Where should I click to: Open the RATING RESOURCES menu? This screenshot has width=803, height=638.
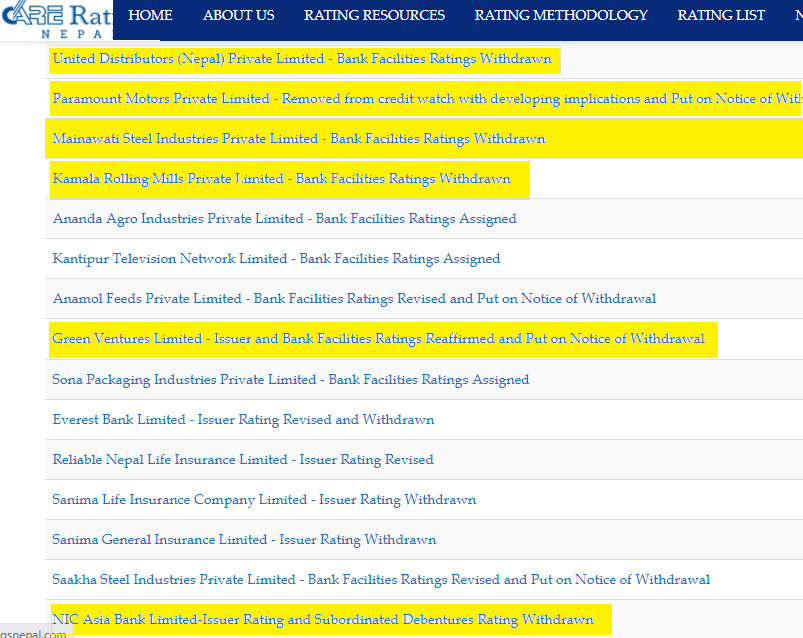click(x=374, y=15)
